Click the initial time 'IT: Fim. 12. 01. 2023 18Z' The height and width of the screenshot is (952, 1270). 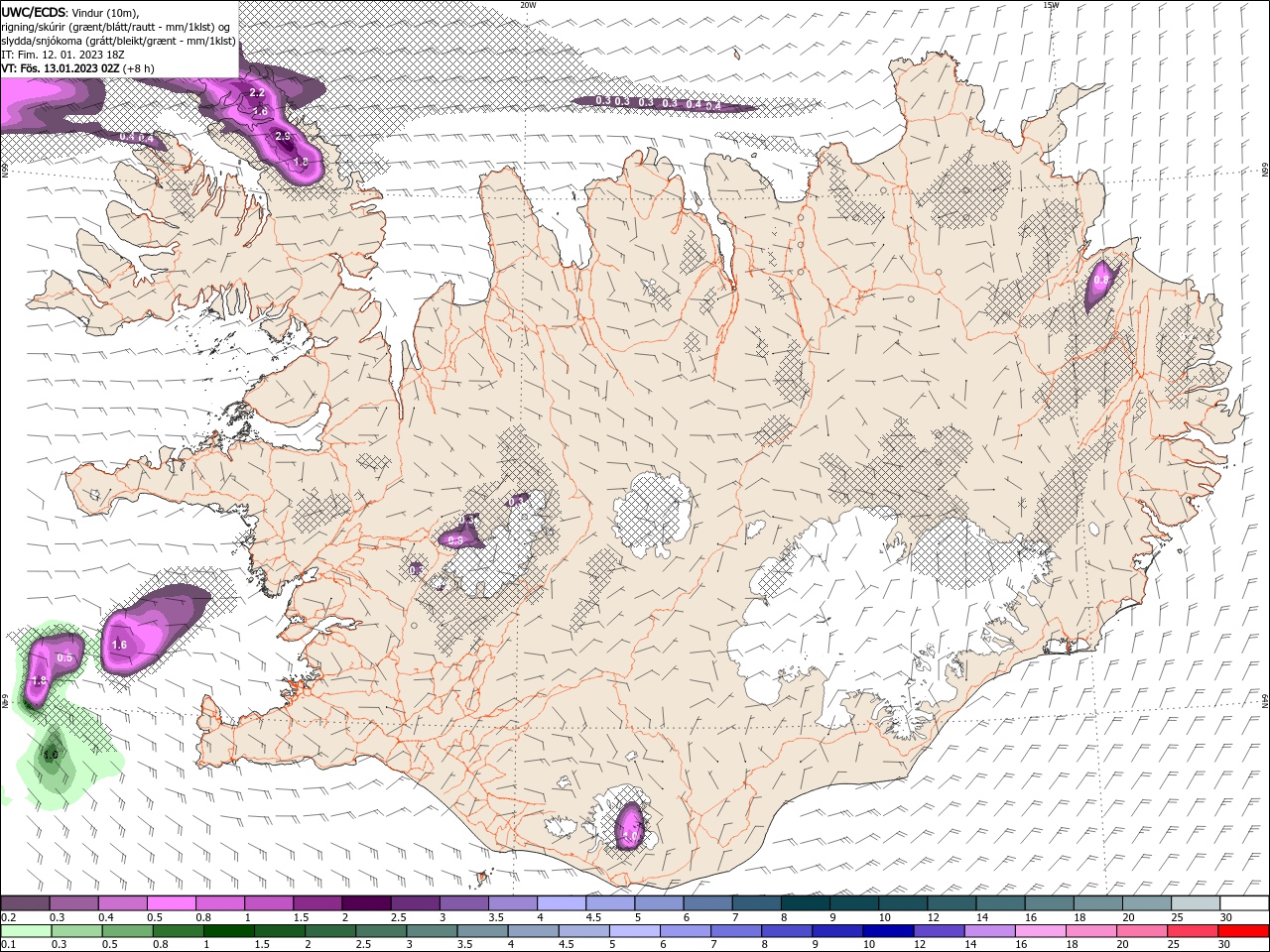[64, 55]
